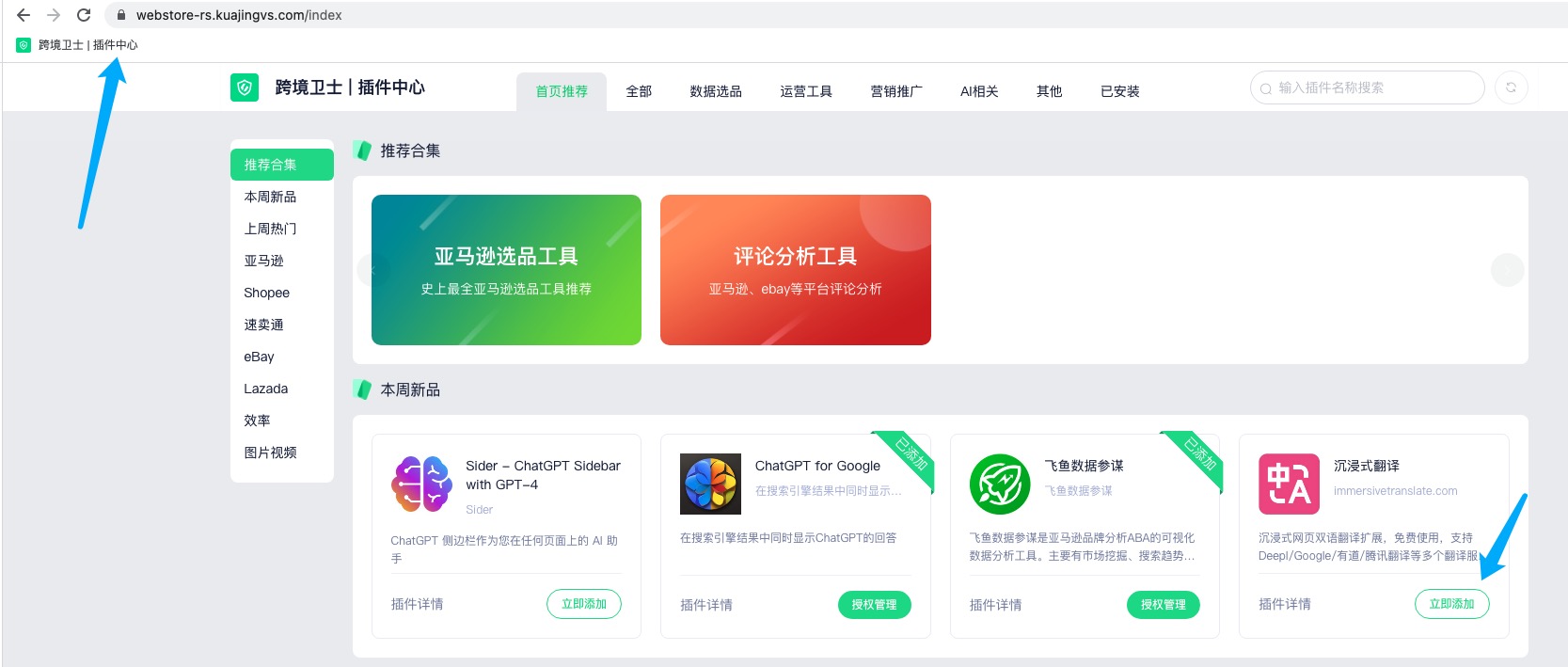Click the green leaf icon beside 本周新品 heading
Screen dimensions: 1568x667
362,389
